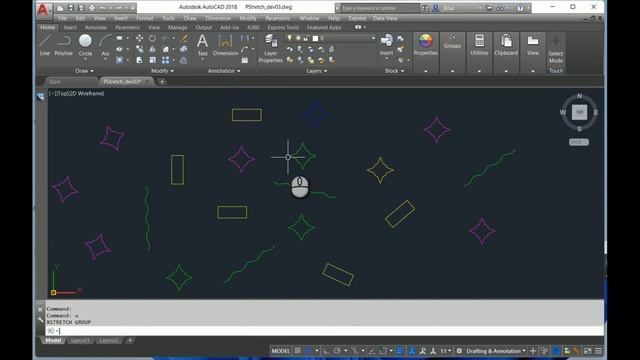The image size is (640, 360).
Task: Select the Circle tool
Action: (x=85, y=45)
